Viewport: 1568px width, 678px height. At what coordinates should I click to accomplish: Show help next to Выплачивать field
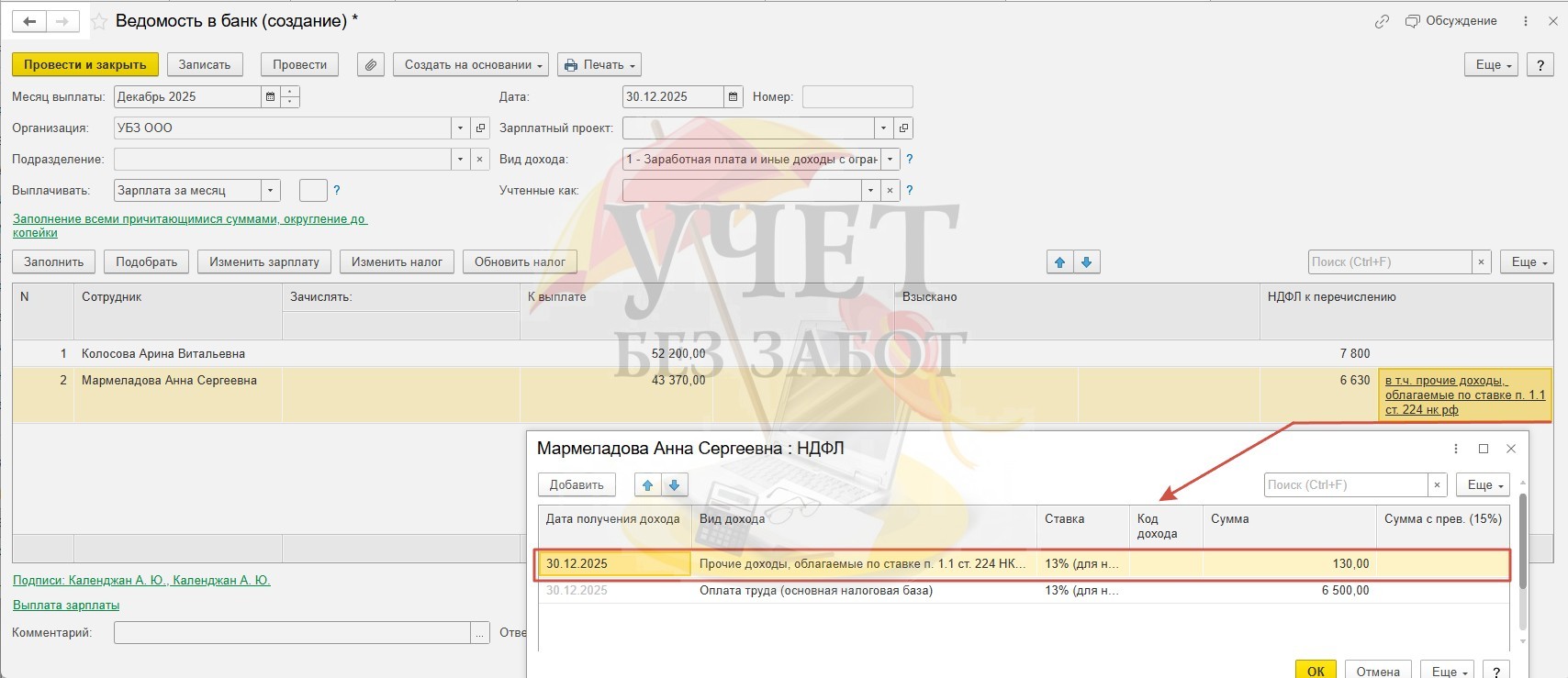click(337, 191)
